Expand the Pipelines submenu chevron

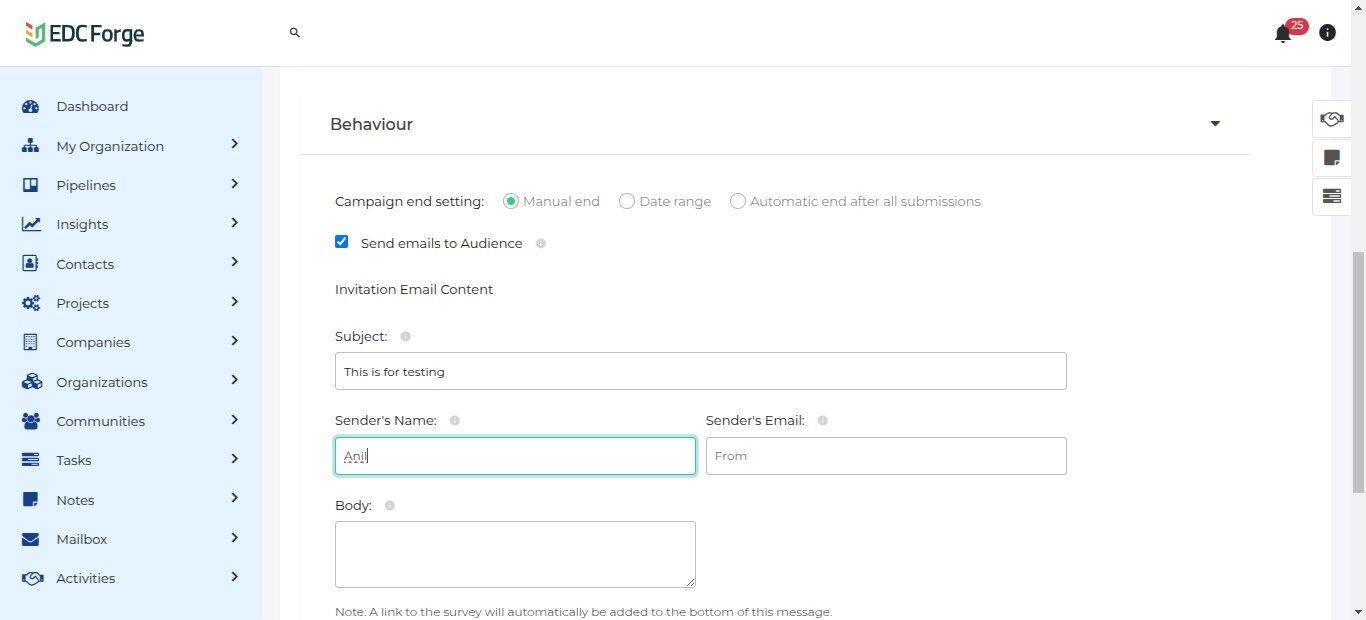tap(234, 184)
